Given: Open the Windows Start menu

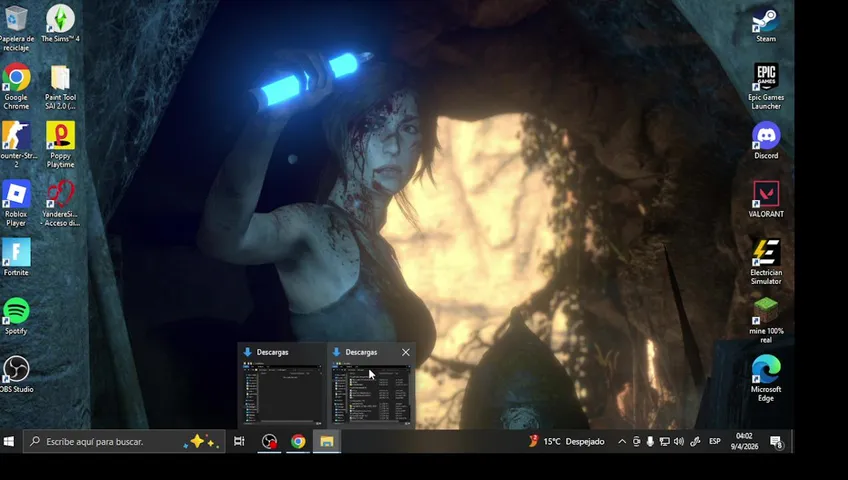Looking at the screenshot, I should click(9, 442).
